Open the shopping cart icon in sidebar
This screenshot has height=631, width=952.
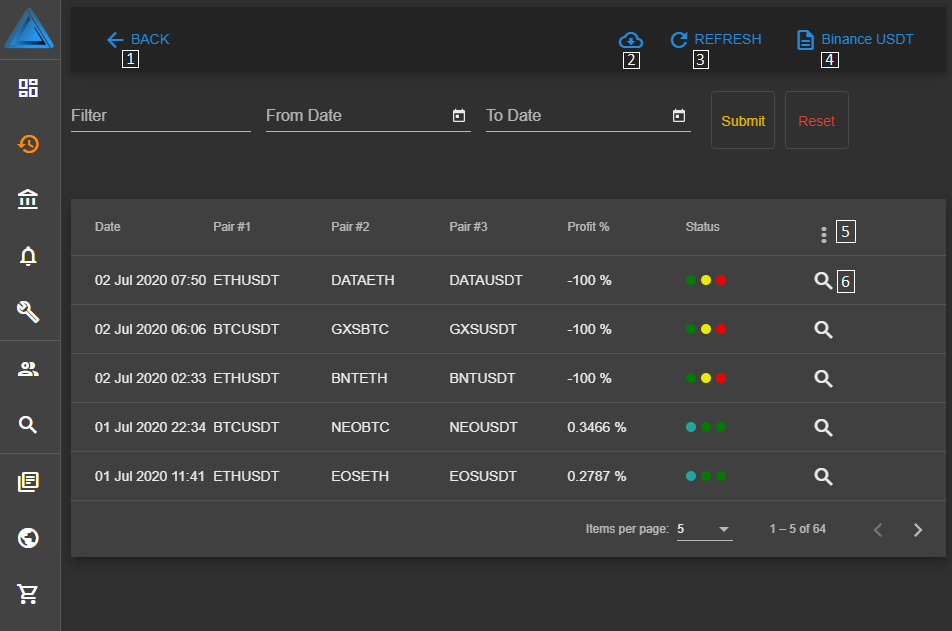click(x=28, y=594)
